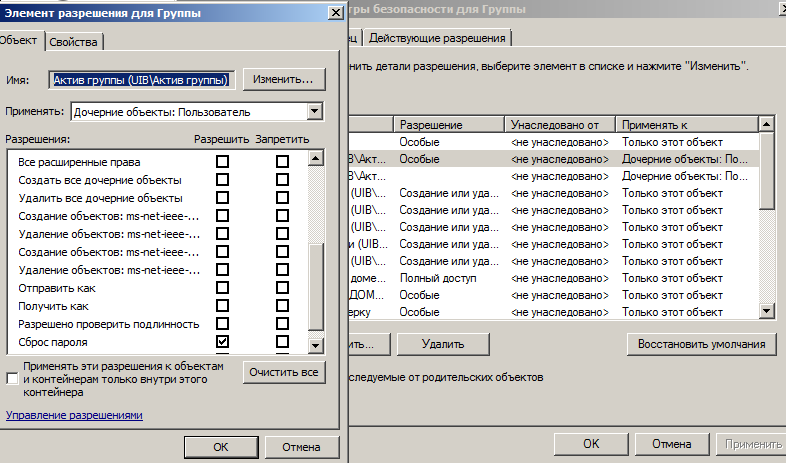Open 'Управление разрешениями' link
Viewport: 786px width, 463px height.
point(75,415)
